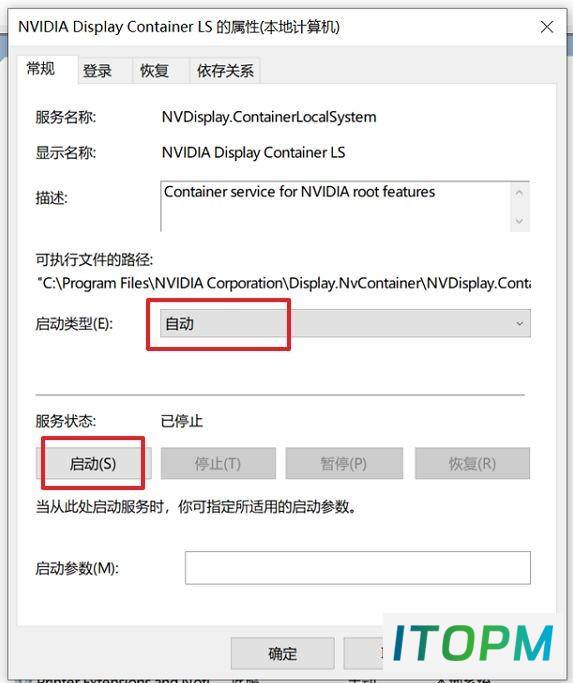Click the description box down scroll arrow

519,221
